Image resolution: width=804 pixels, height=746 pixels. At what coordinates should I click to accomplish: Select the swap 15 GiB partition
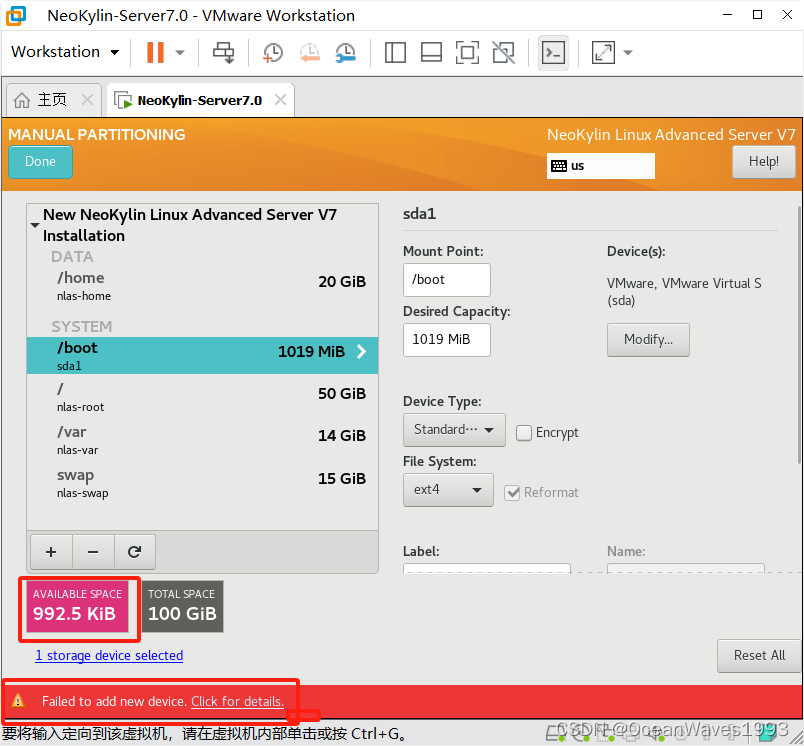click(x=202, y=483)
